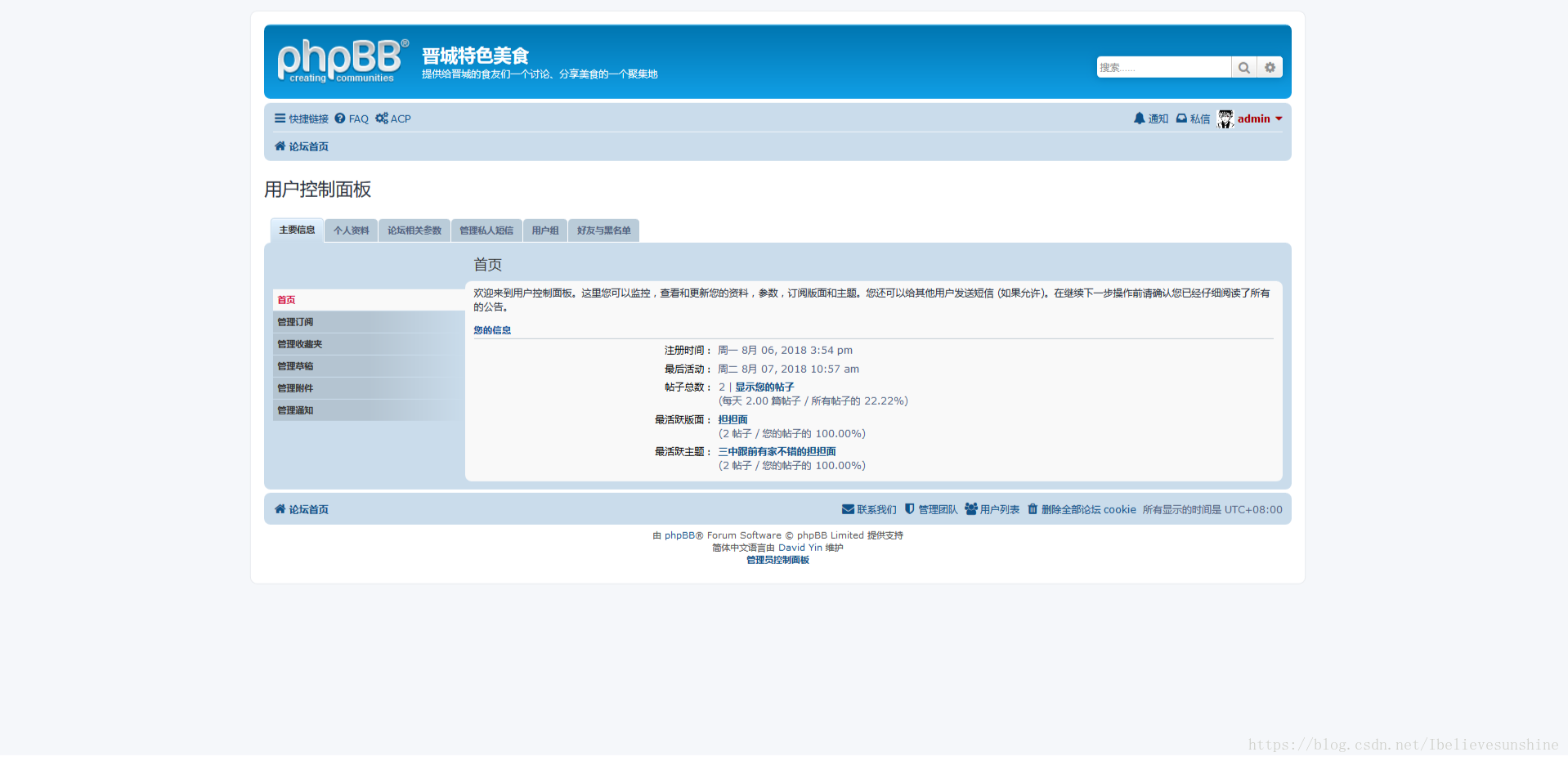Open the 管理私人短信 tab
The height and width of the screenshot is (761, 1568).
486,230
